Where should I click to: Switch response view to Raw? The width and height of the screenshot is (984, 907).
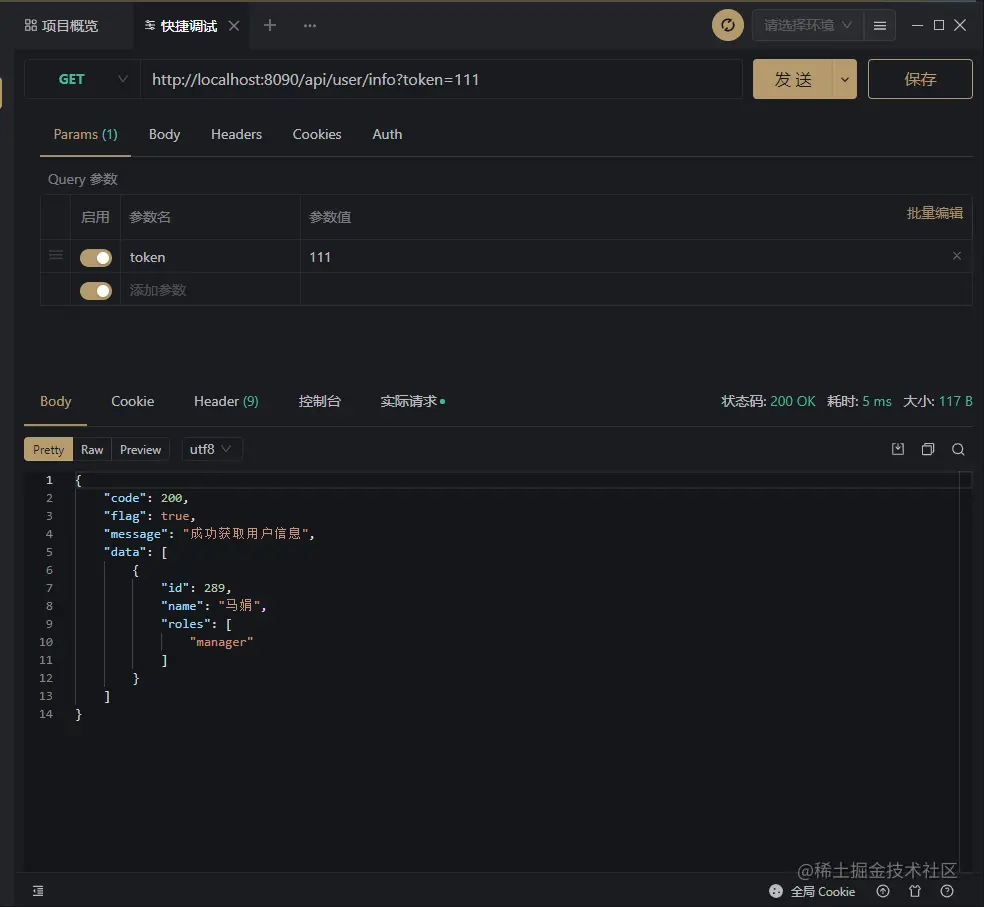pyautogui.click(x=92, y=449)
